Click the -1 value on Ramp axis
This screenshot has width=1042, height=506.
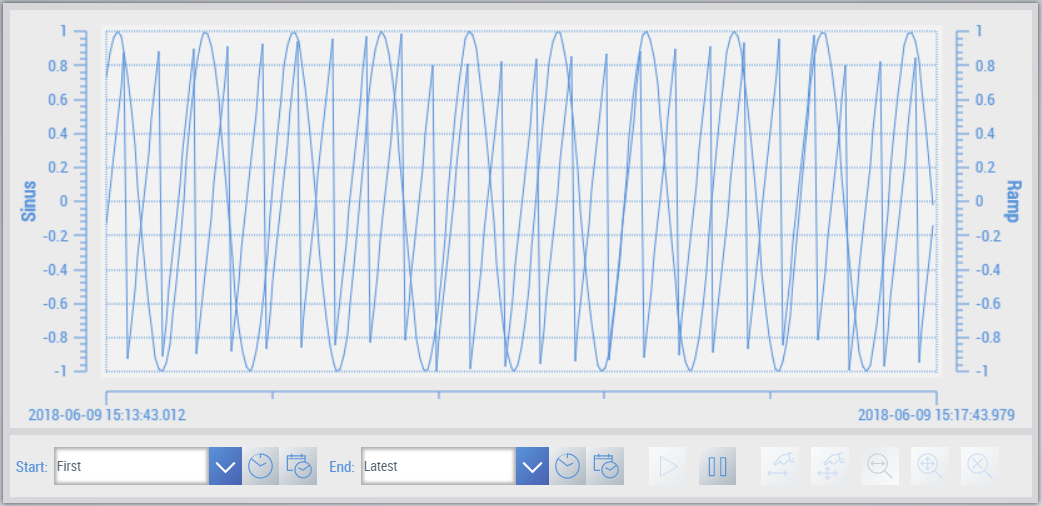pos(980,372)
